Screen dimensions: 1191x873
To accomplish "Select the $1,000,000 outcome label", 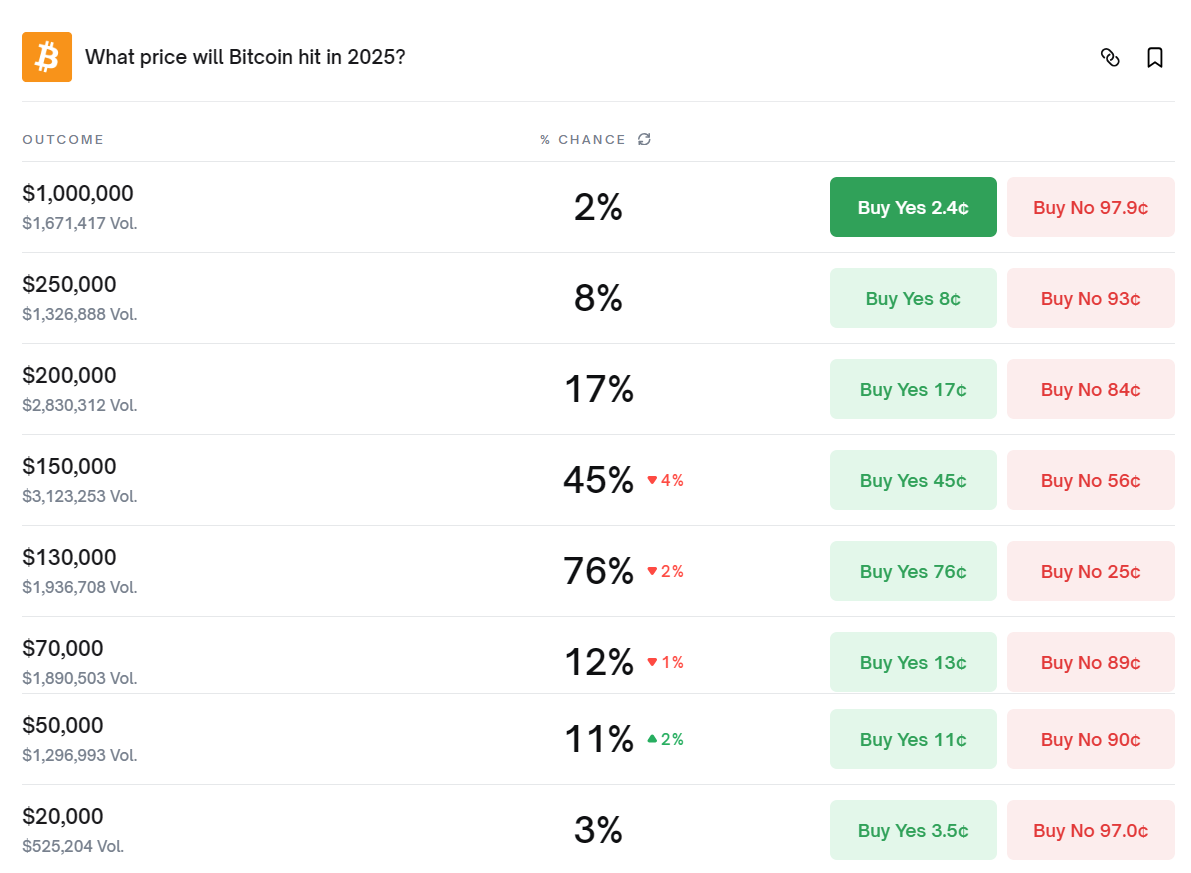I will coord(78,194).
